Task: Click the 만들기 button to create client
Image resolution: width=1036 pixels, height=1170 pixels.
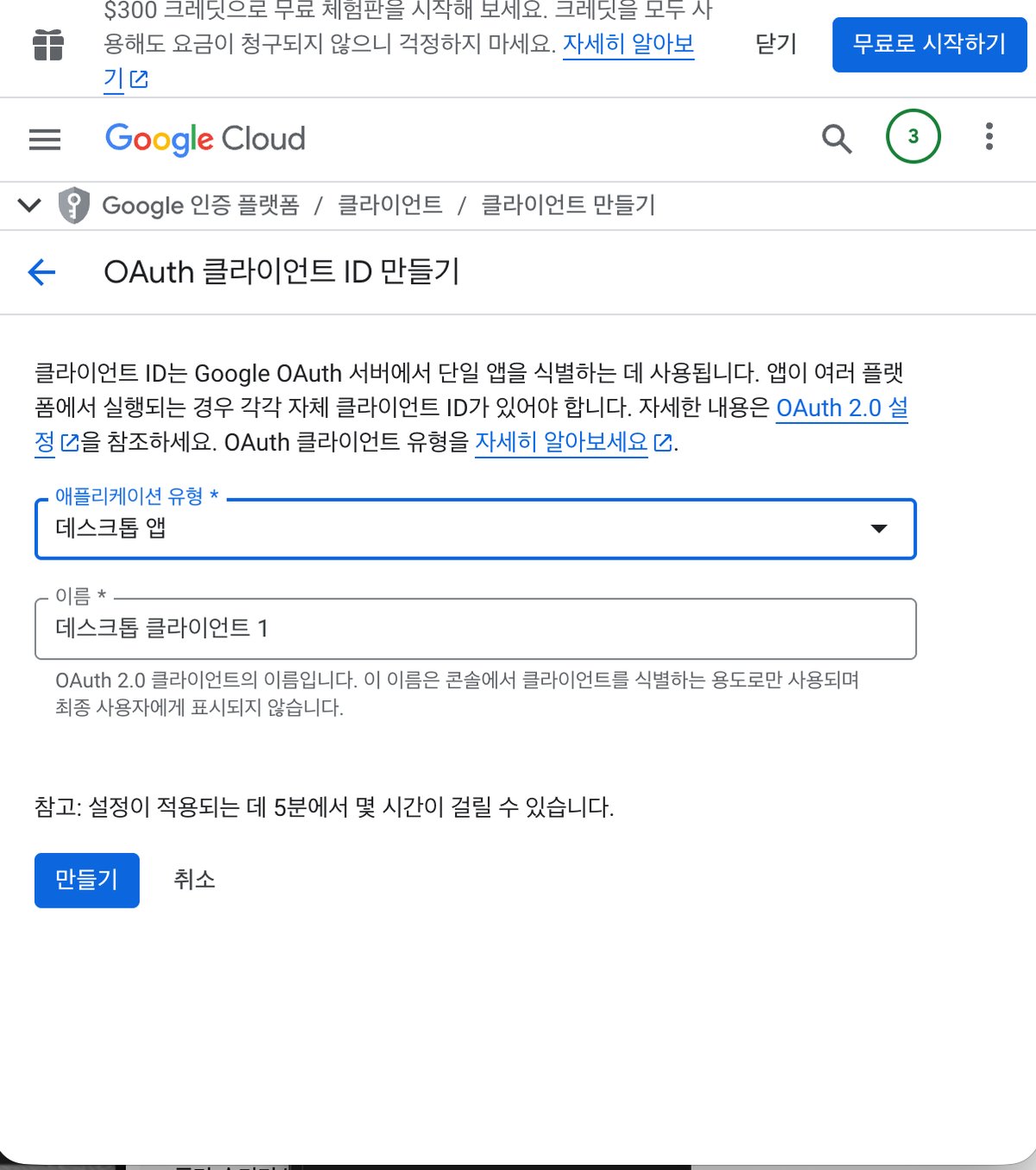Action: [85, 880]
